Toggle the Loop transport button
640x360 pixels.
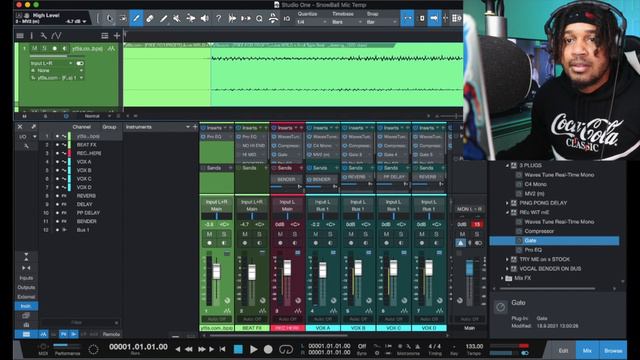pyautogui.click(x=286, y=349)
